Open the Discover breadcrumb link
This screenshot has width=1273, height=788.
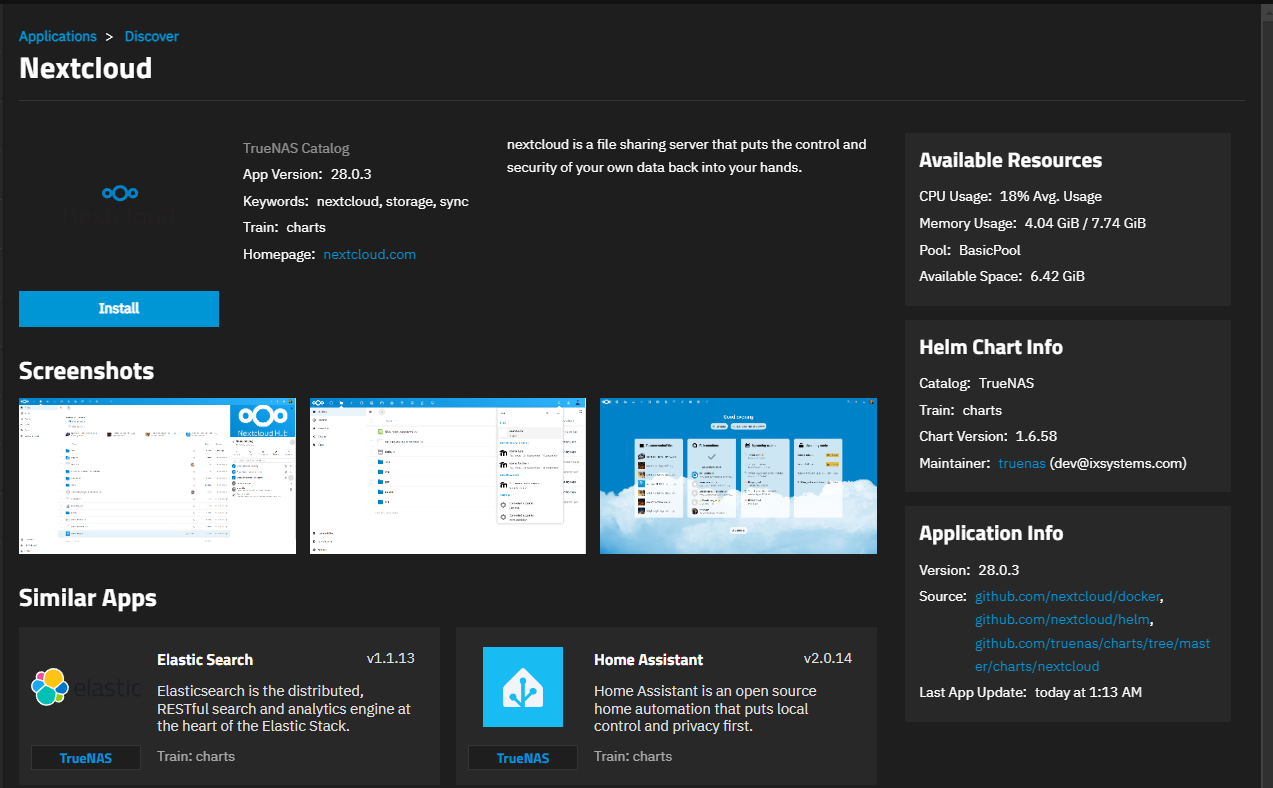click(x=152, y=36)
